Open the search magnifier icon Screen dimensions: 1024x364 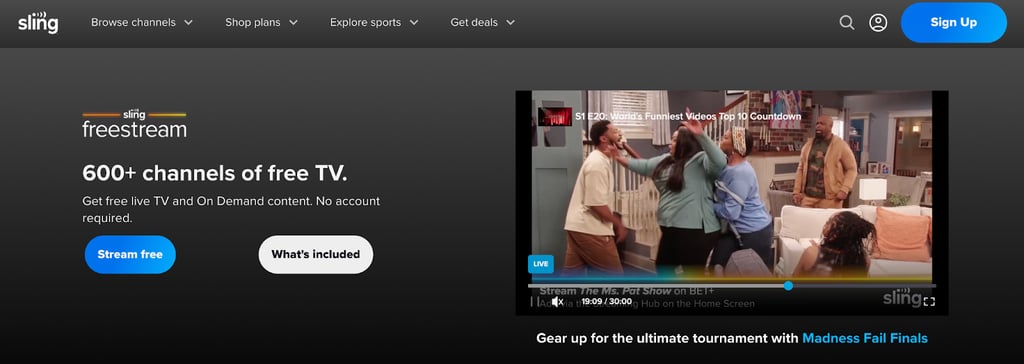[x=846, y=23]
